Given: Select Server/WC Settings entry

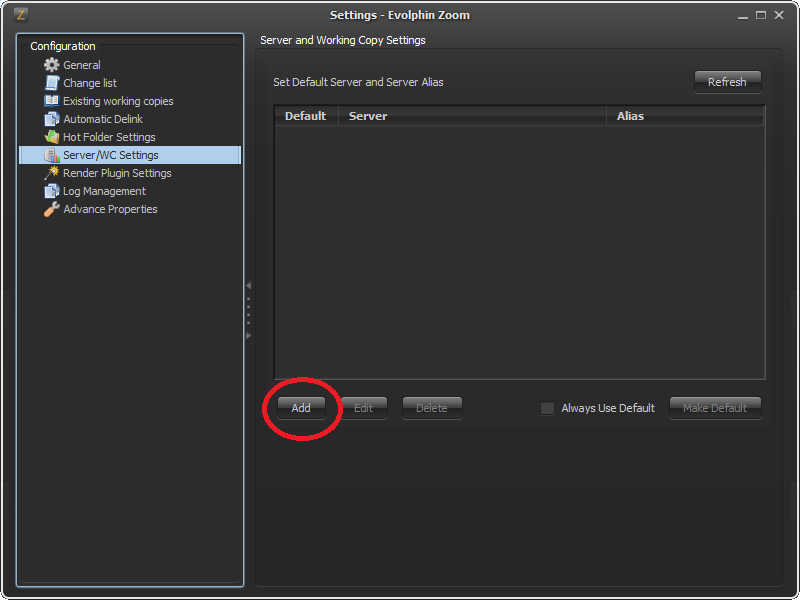Looking at the screenshot, I should (130, 155).
